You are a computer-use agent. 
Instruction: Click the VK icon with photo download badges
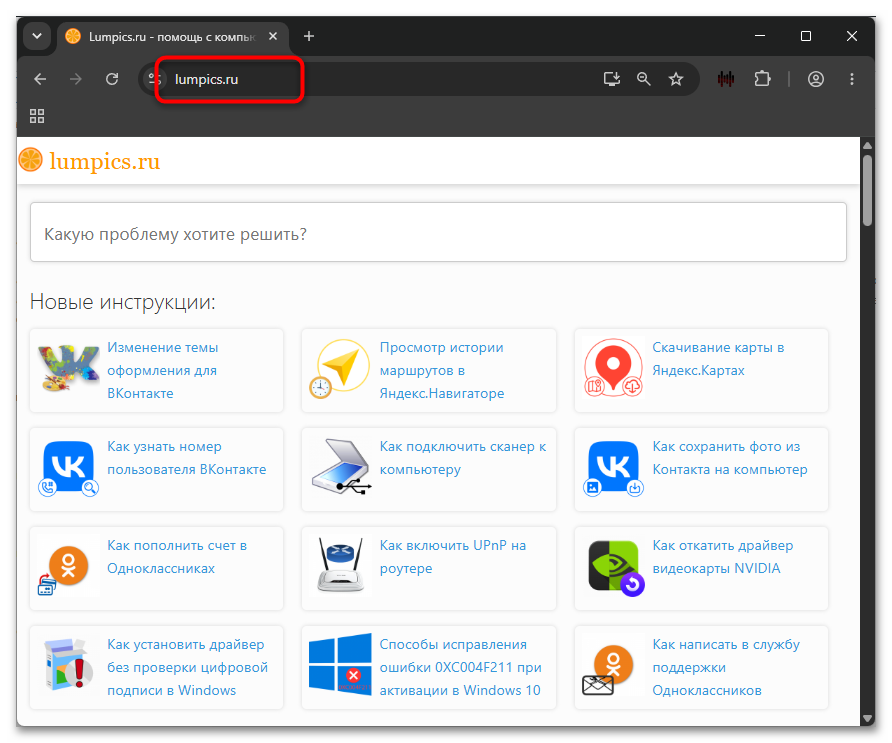613,469
